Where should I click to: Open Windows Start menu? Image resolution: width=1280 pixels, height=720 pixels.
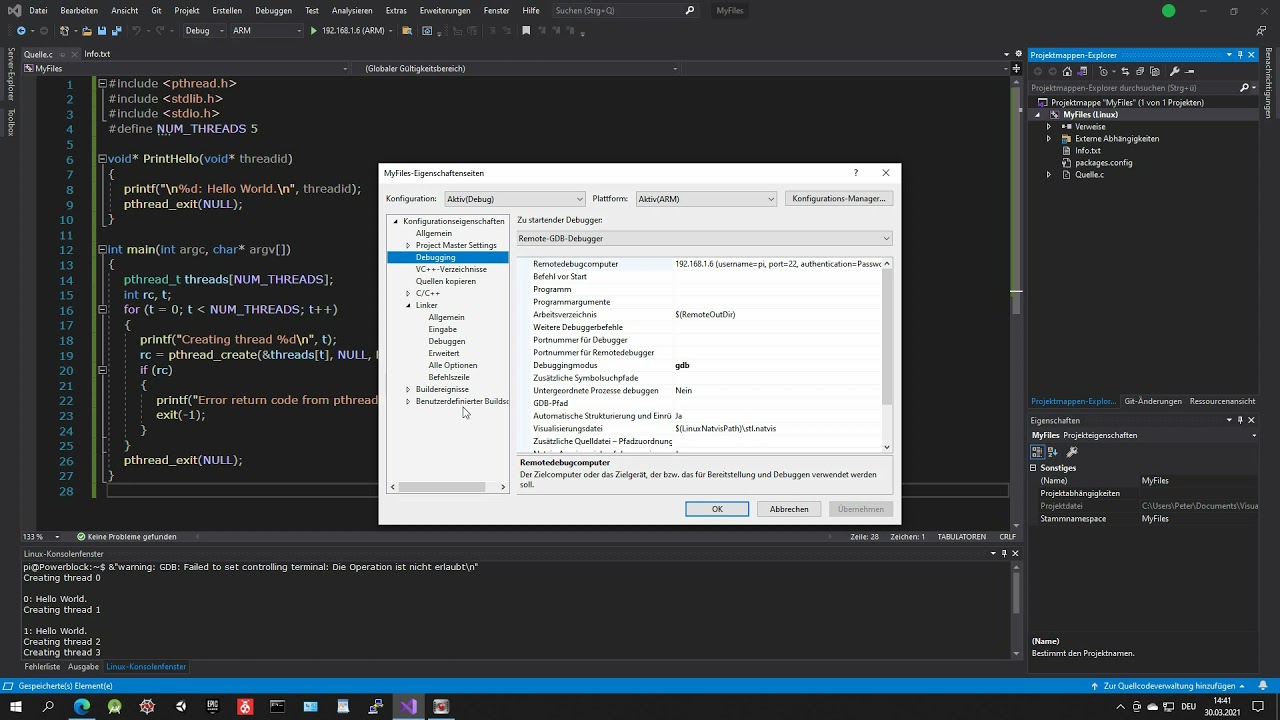coord(16,706)
